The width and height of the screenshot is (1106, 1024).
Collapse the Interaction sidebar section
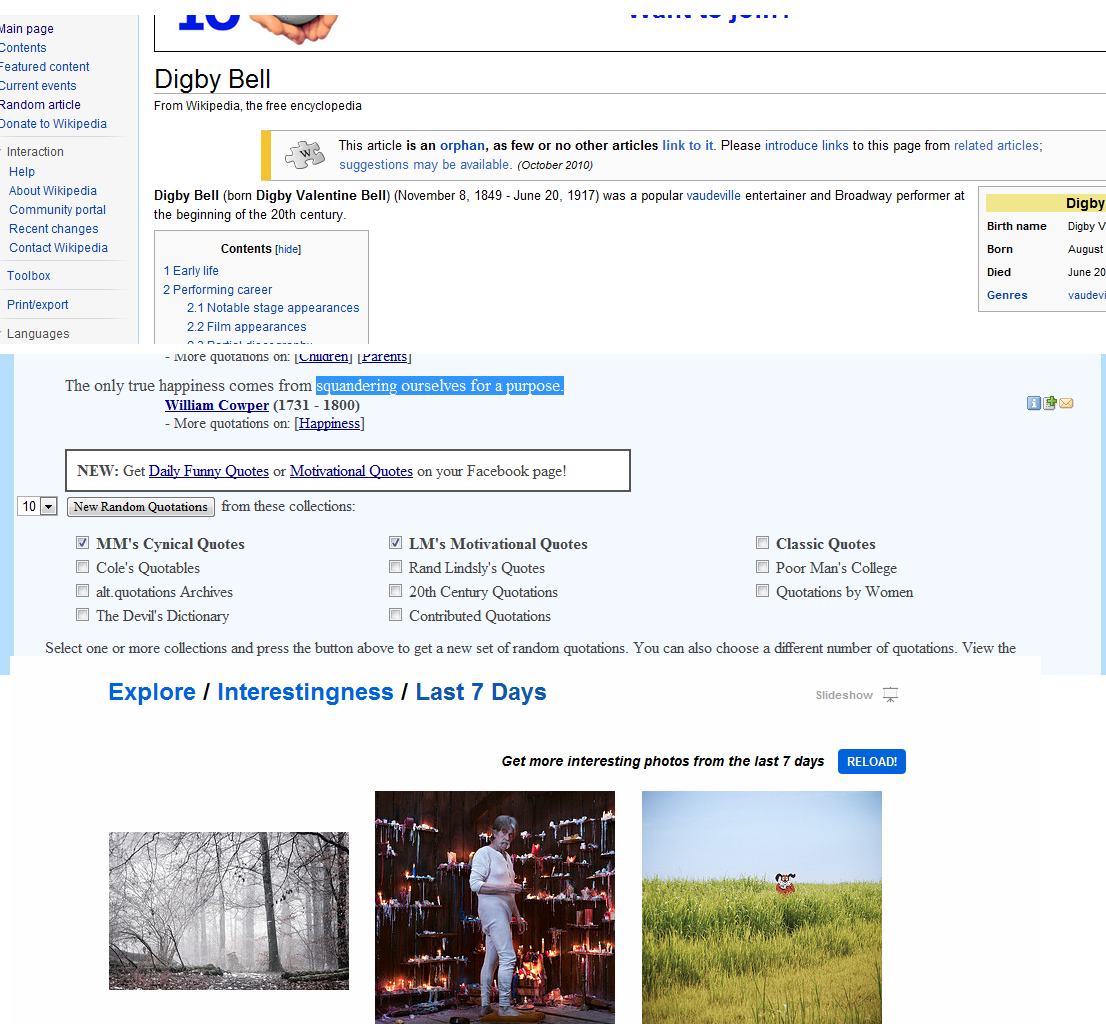34,152
